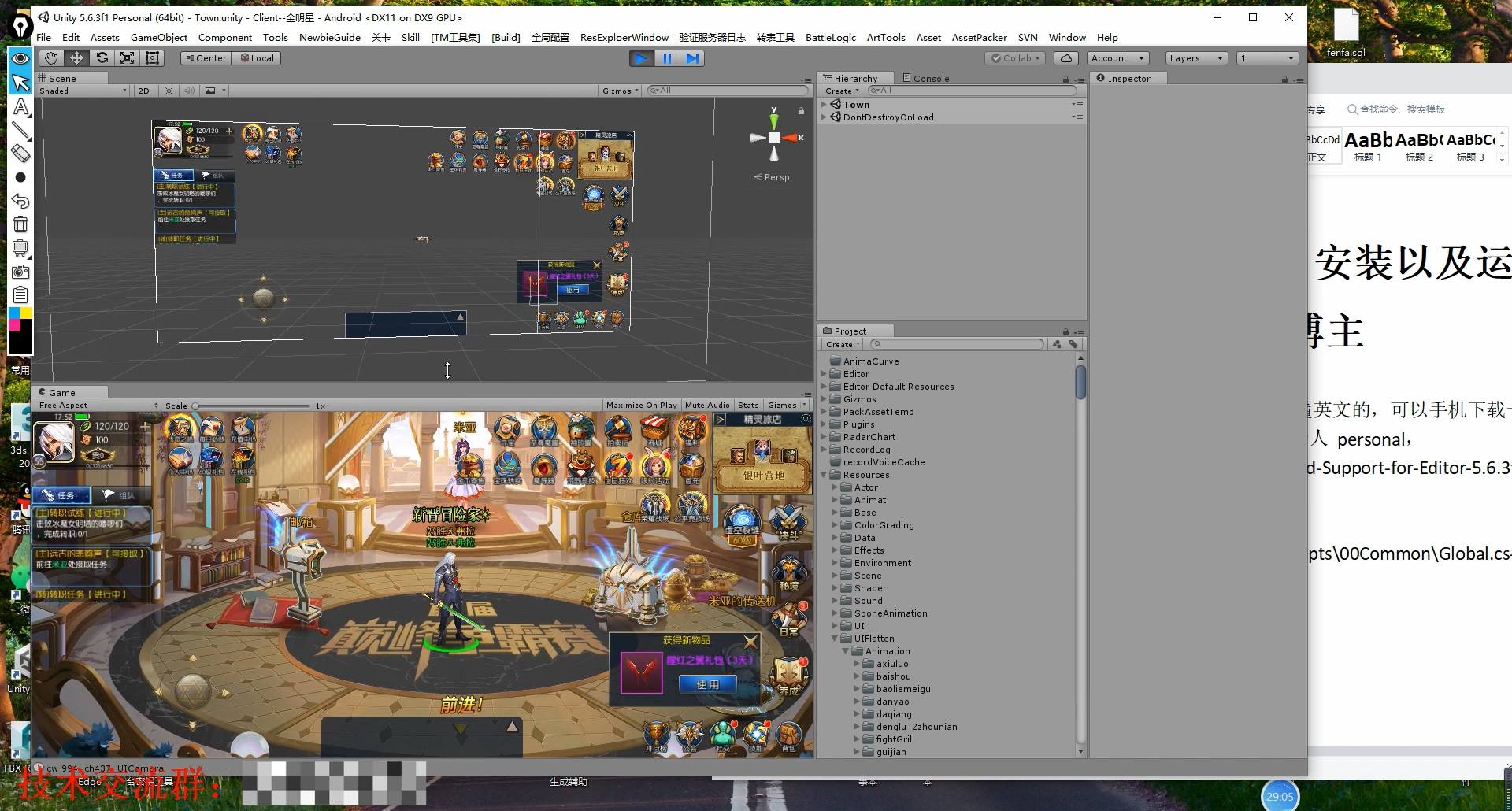Screen dimensions: 1512x811
Task: Toggle Maximize On Play option
Action: [x=641, y=405]
